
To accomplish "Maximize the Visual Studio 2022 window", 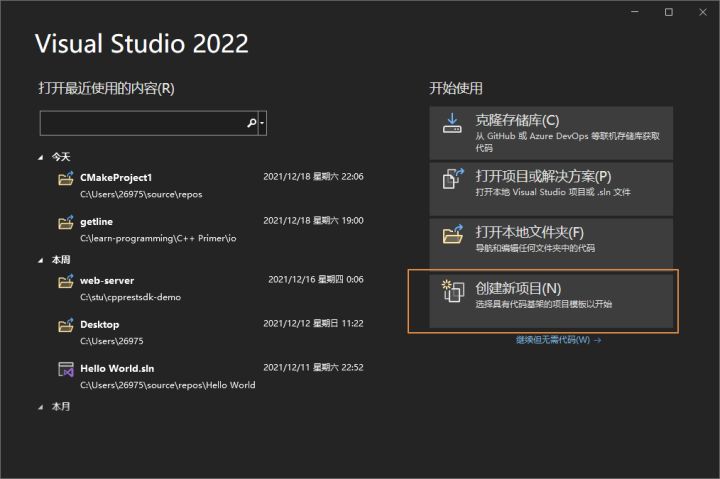I will pyautogui.click(x=669, y=12).
